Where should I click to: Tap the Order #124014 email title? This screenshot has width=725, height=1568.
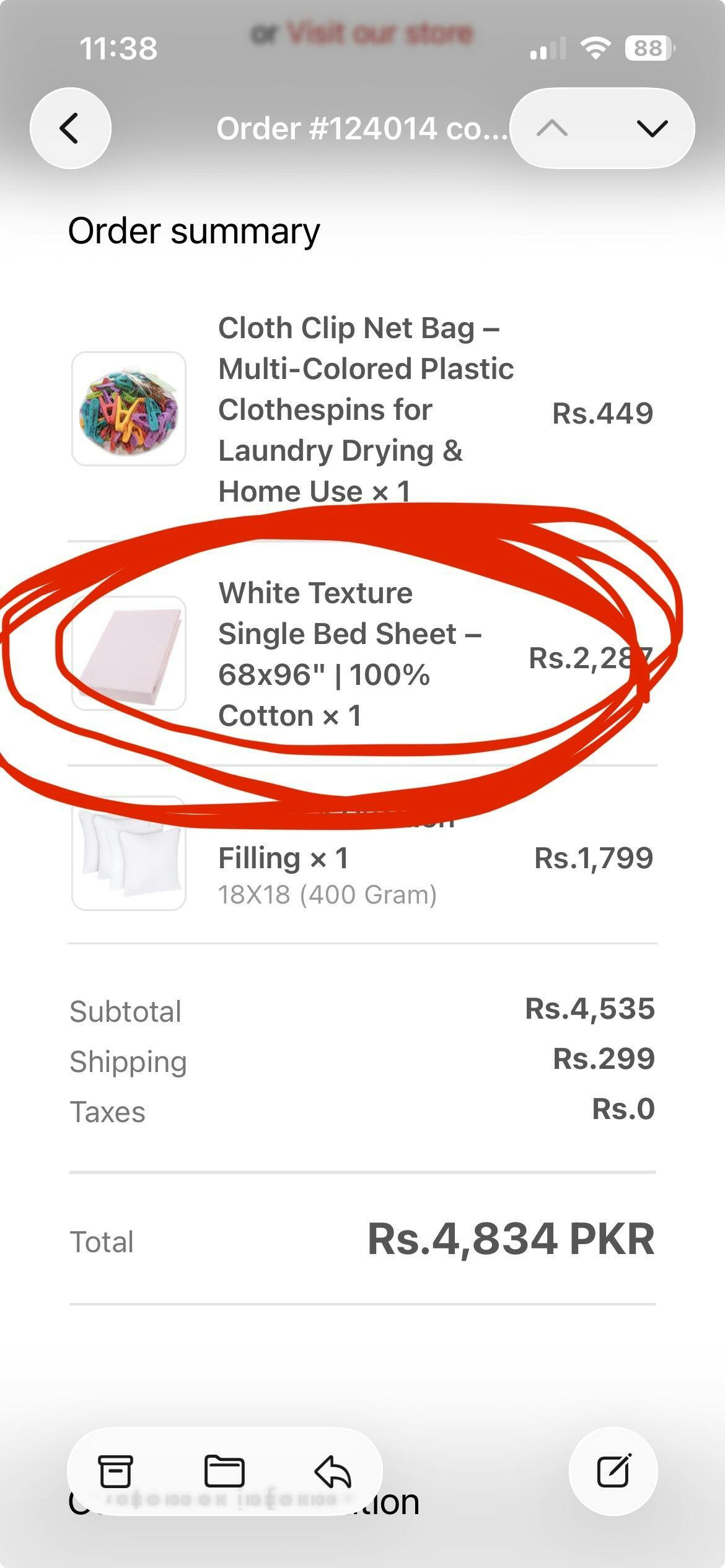[x=361, y=128]
